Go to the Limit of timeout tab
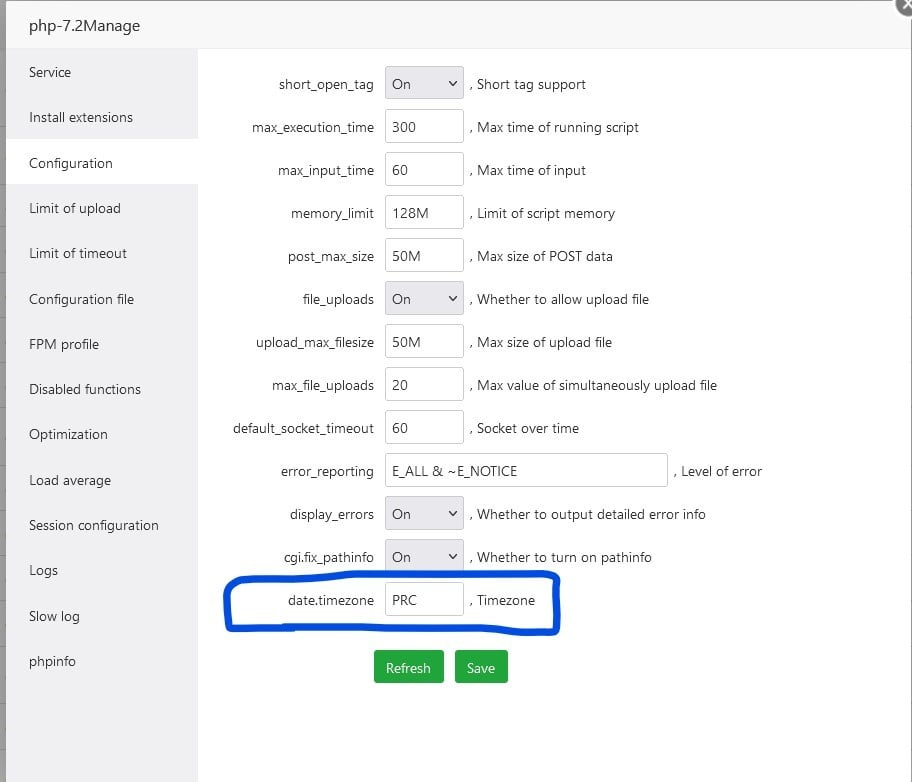This screenshot has height=782, width=912. click(78, 253)
